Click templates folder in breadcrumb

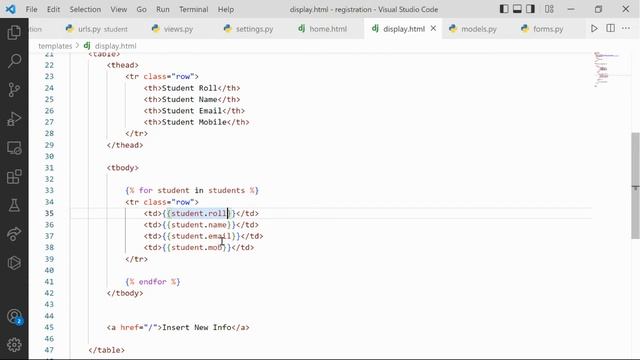[x=55, y=46]
